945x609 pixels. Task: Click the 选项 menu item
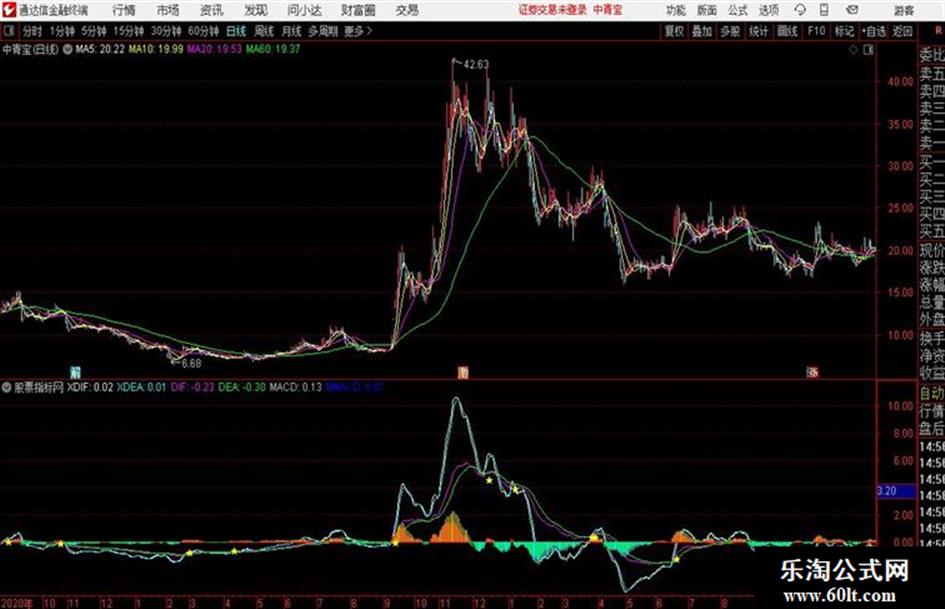[769, 10]
